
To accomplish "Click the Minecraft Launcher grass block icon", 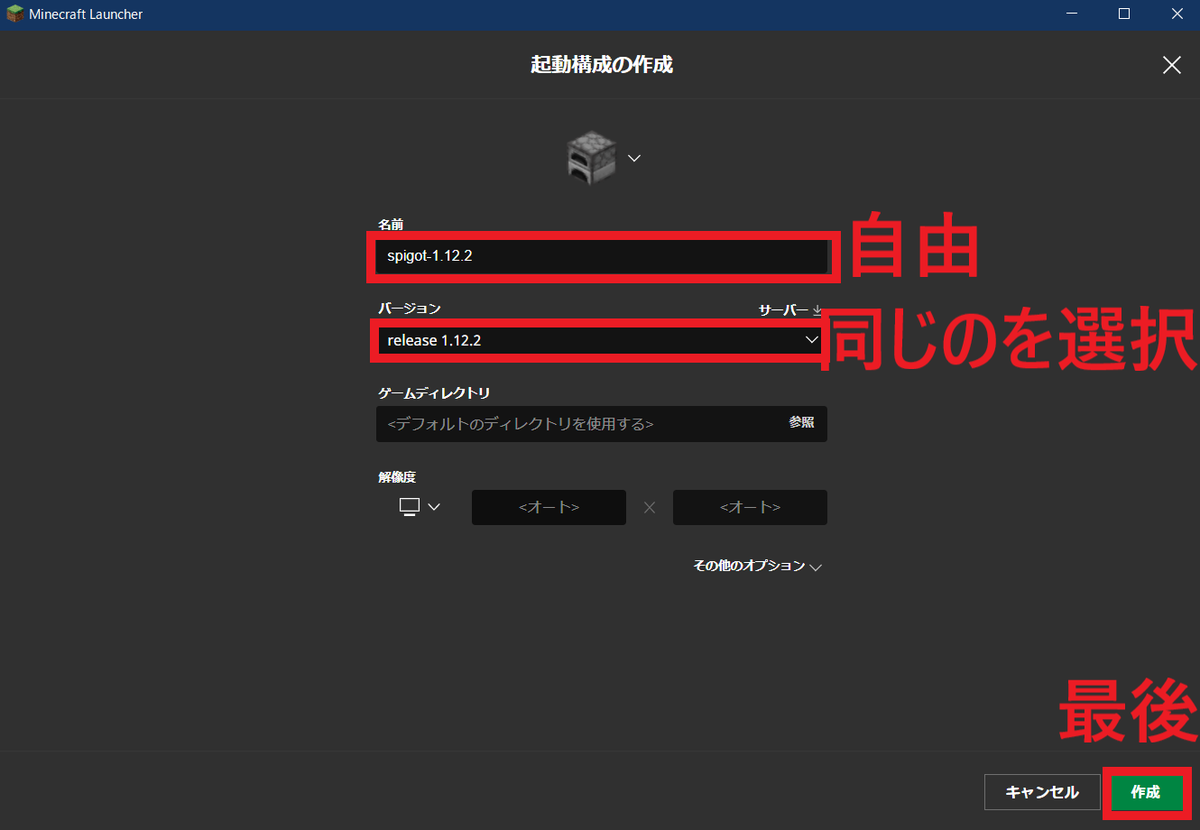I will click(x=15, y=14).
